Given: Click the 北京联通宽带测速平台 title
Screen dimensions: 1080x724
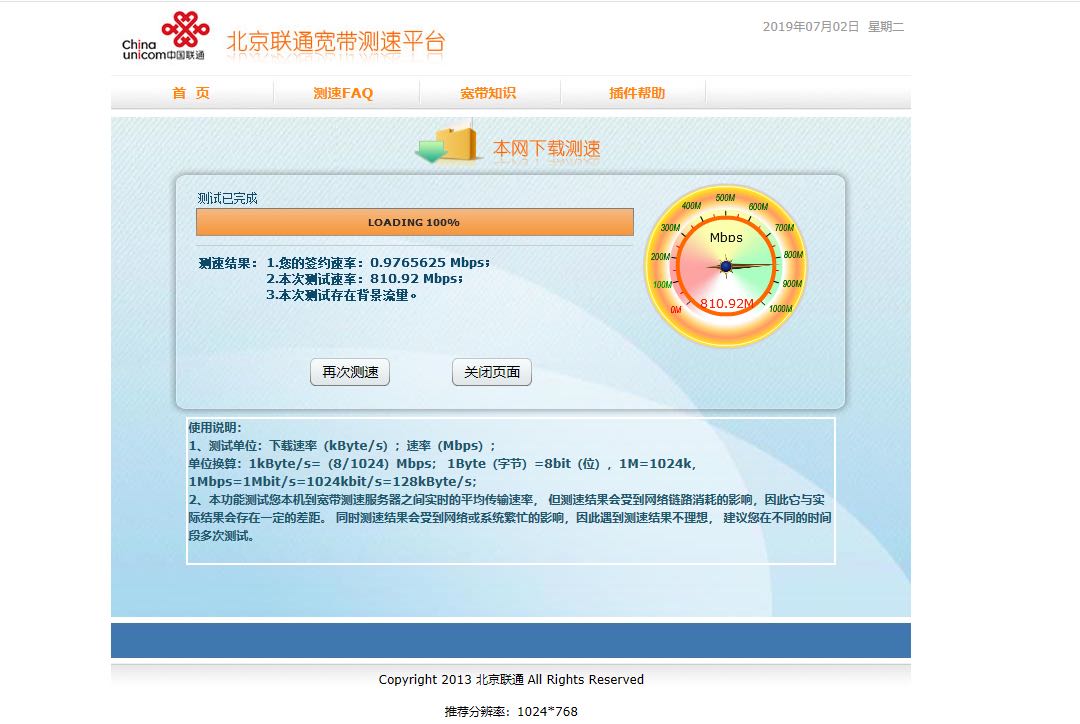Looking at the screenshot, I should [x=335, y=42].
